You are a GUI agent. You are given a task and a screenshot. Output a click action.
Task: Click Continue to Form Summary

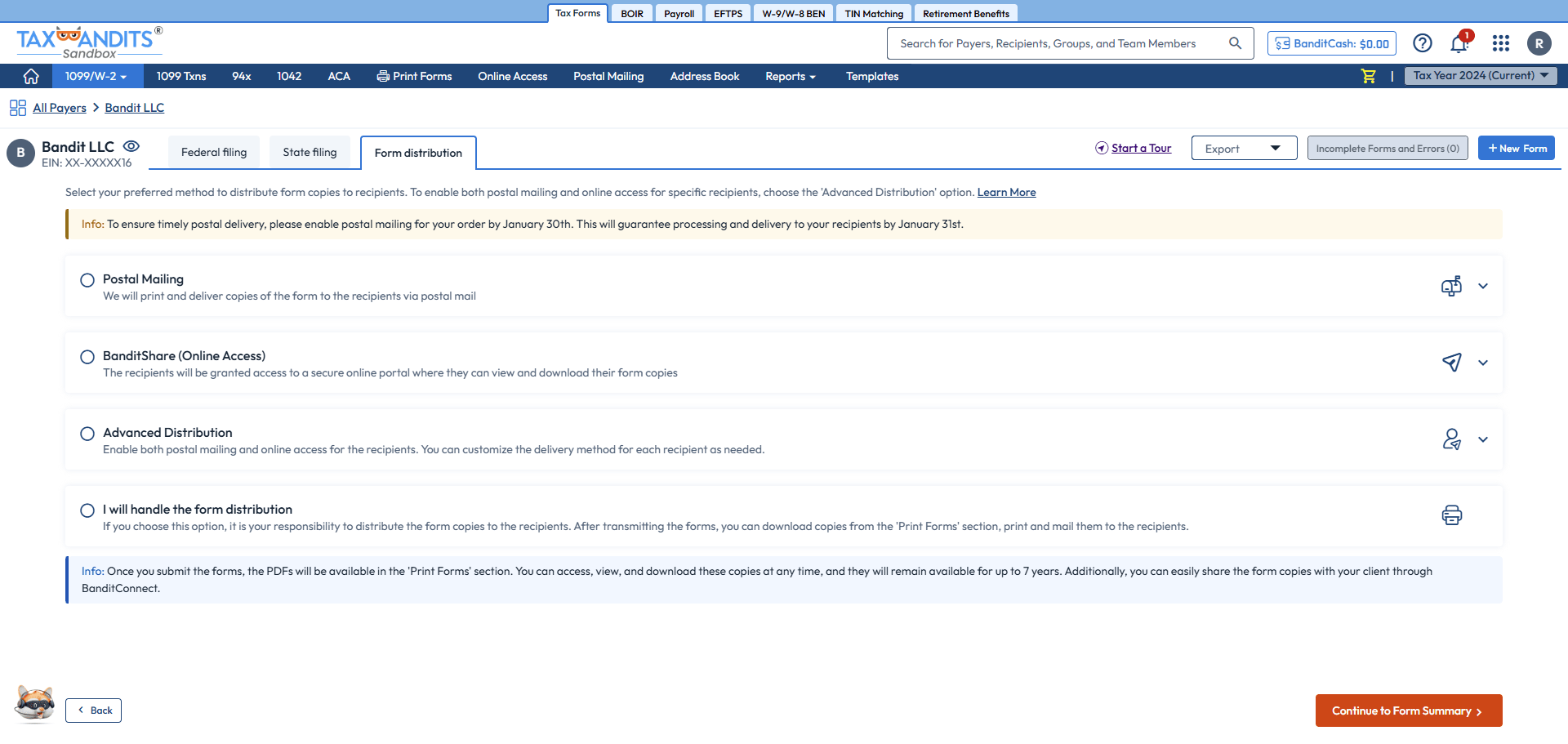tap(1407, 711)
